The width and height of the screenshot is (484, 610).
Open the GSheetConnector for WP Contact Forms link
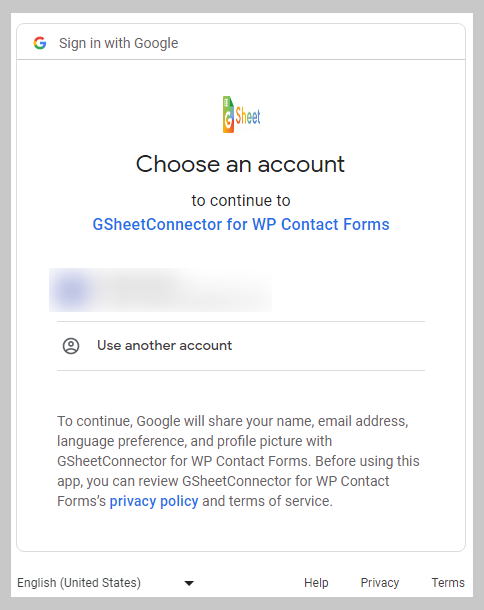pos(241,224)
